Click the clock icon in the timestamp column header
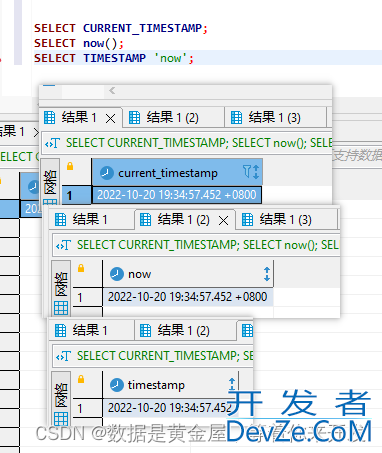 [117, 385]
